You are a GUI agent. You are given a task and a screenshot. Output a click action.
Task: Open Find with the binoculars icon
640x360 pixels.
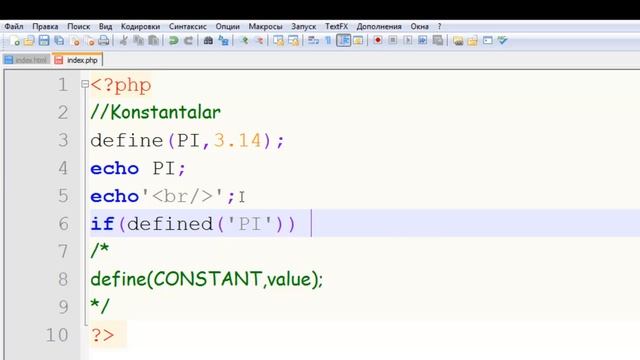pyautogui.click(x=208, y=40)
